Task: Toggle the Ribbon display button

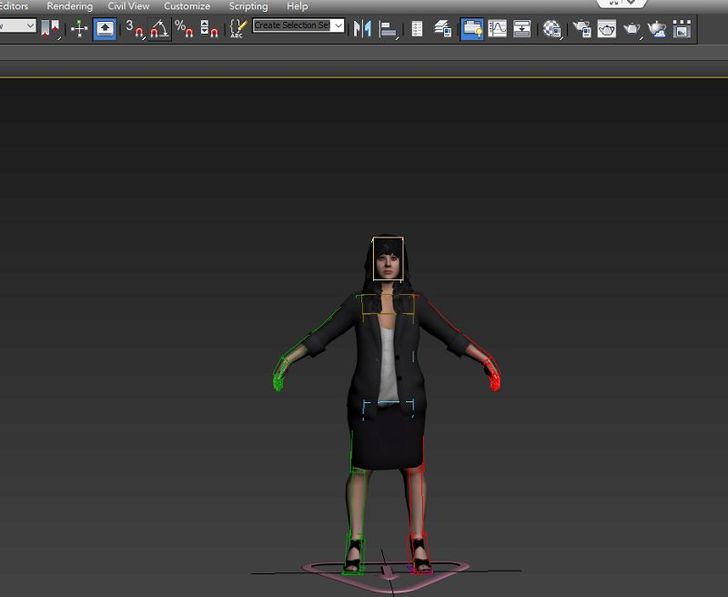Action: click(472, 29)
